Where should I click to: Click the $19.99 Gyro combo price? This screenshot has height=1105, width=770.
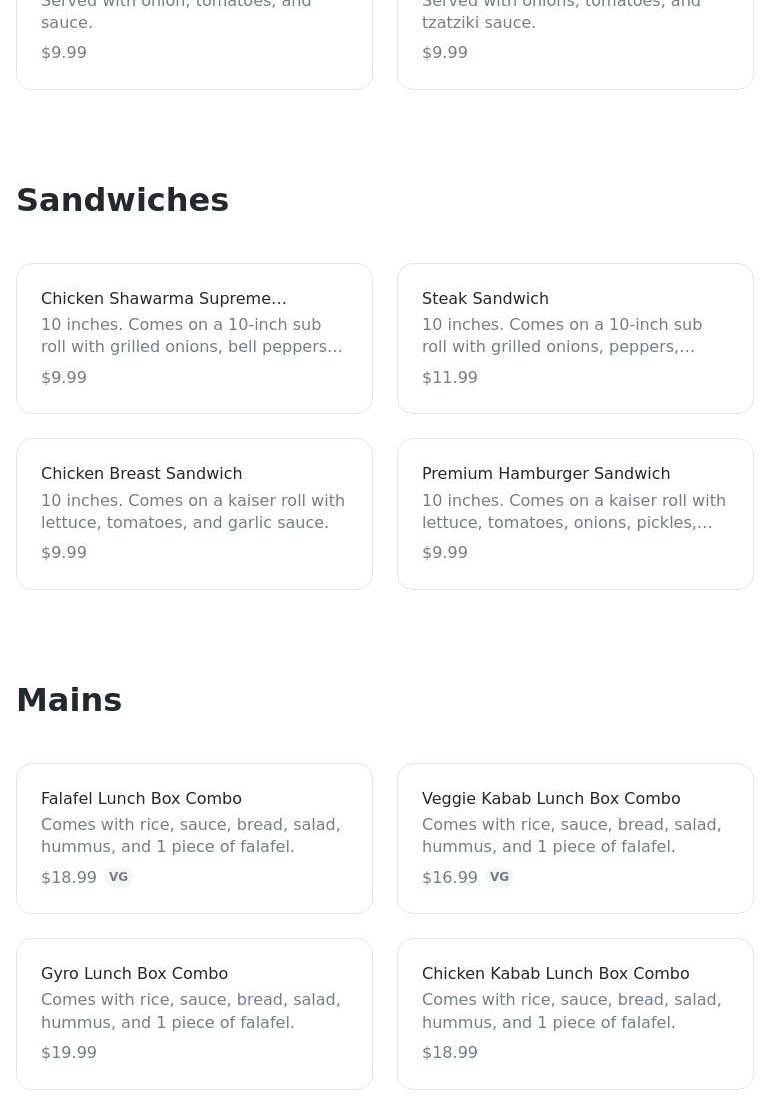pos(69,1052)
